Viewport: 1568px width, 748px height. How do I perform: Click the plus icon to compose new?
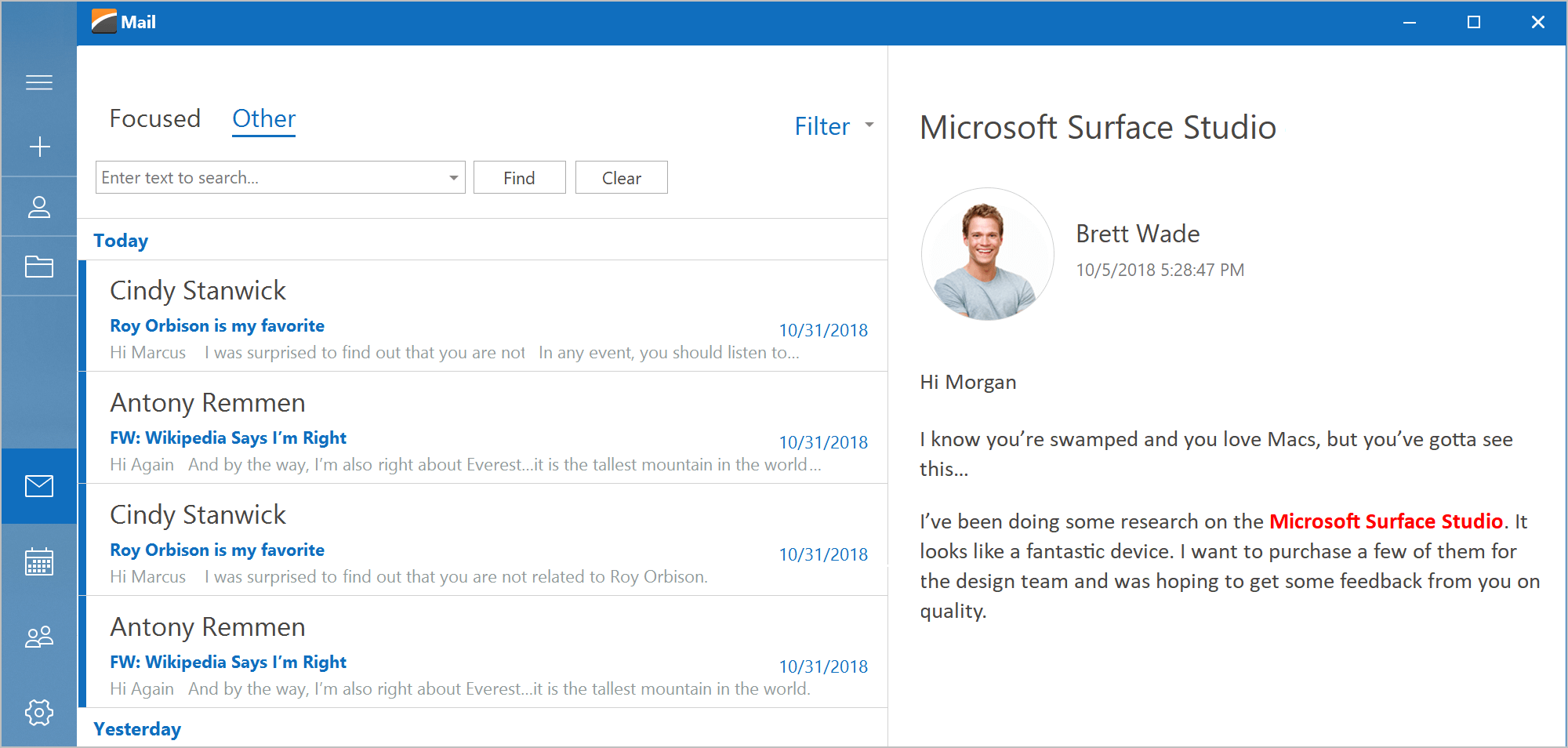[x=39, y=147]
